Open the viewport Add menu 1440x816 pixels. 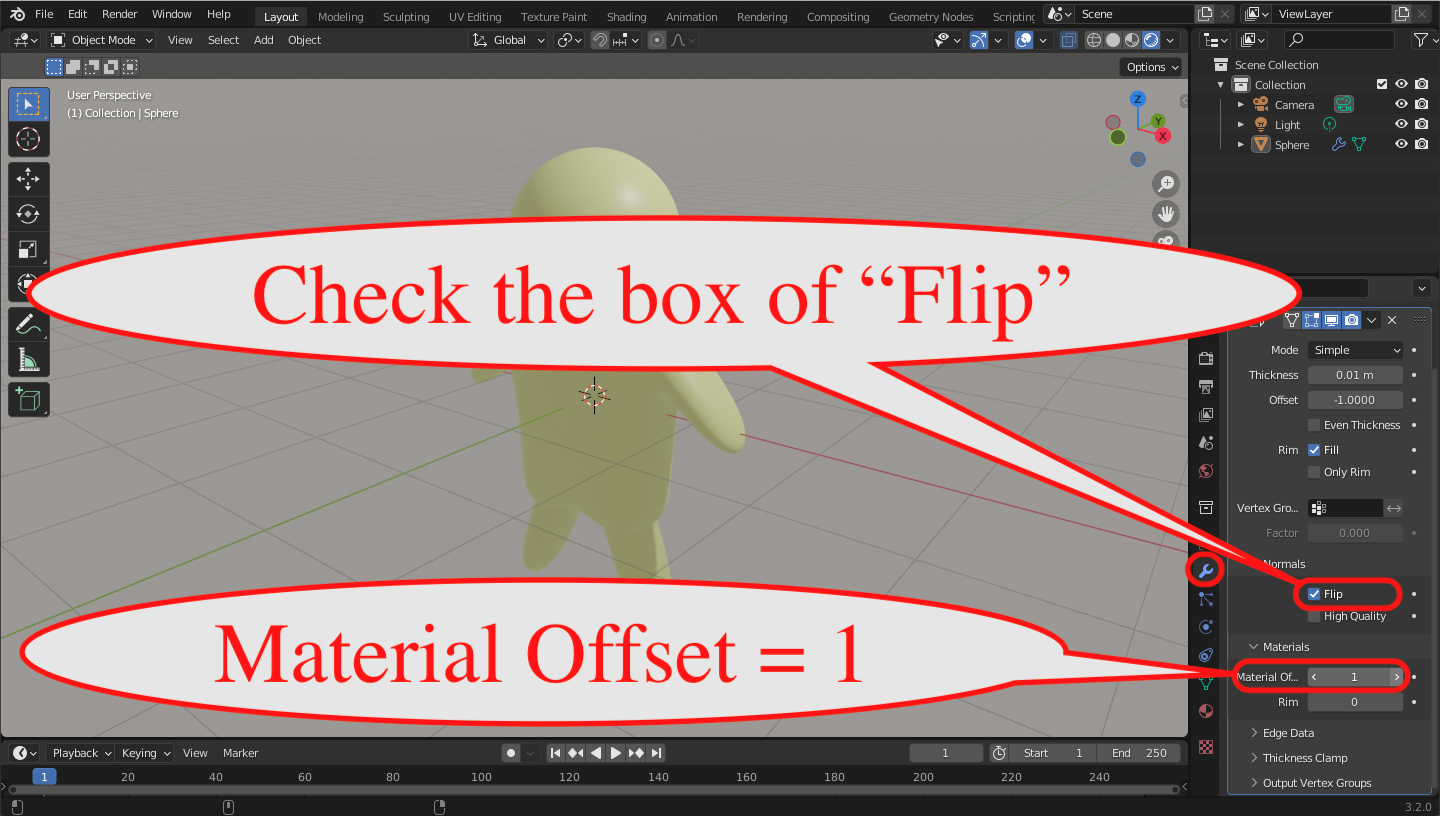[x=263, y=40]
